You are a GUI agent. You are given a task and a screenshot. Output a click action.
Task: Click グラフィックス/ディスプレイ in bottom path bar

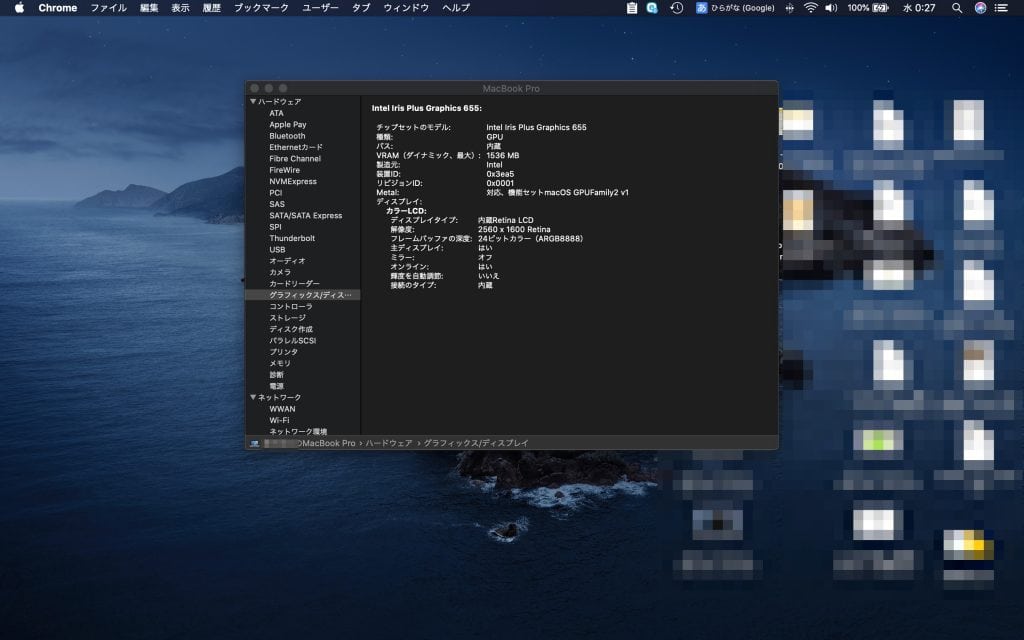click(476, 443)
